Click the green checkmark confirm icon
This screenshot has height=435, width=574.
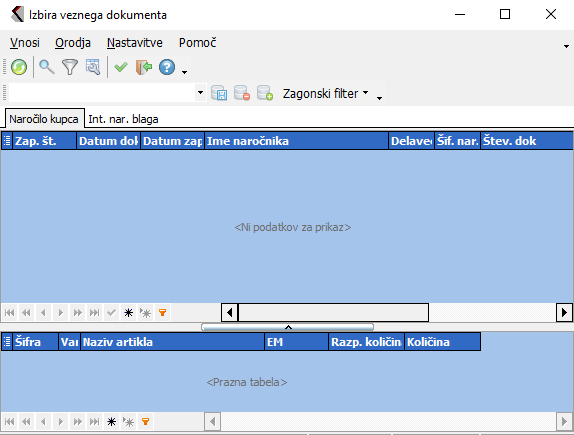pos(120,67)
